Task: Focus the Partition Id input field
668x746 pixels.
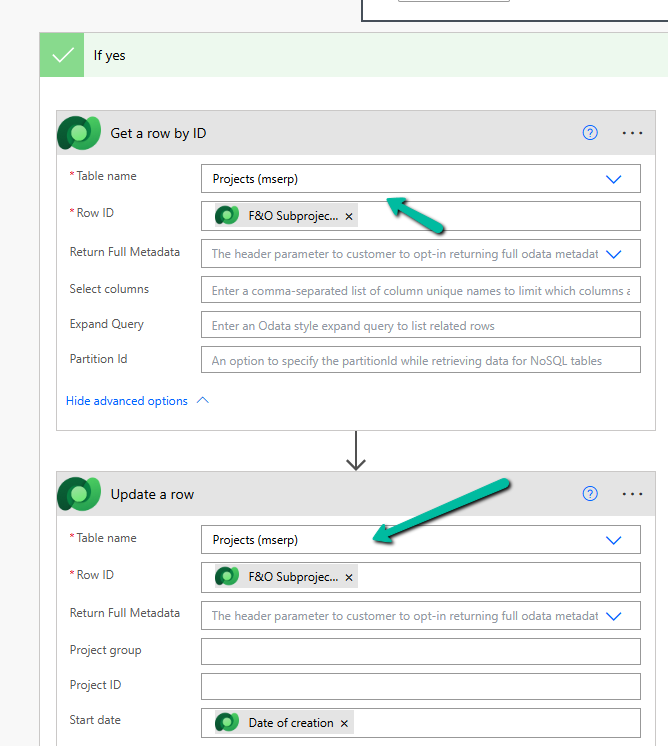Action: point(421,360)
